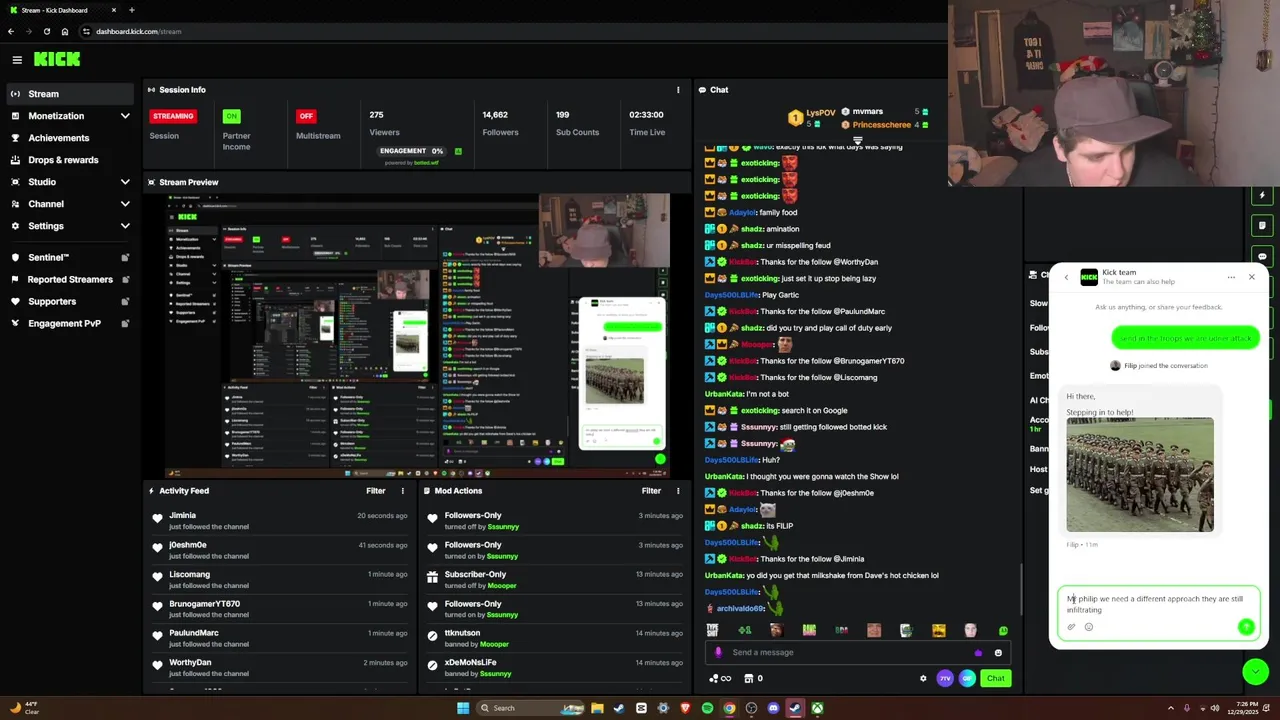Open Stream page in sidebar
The height and width of the screenshot is (720, 1280).
pyautogui.click(x=70, y=94)
